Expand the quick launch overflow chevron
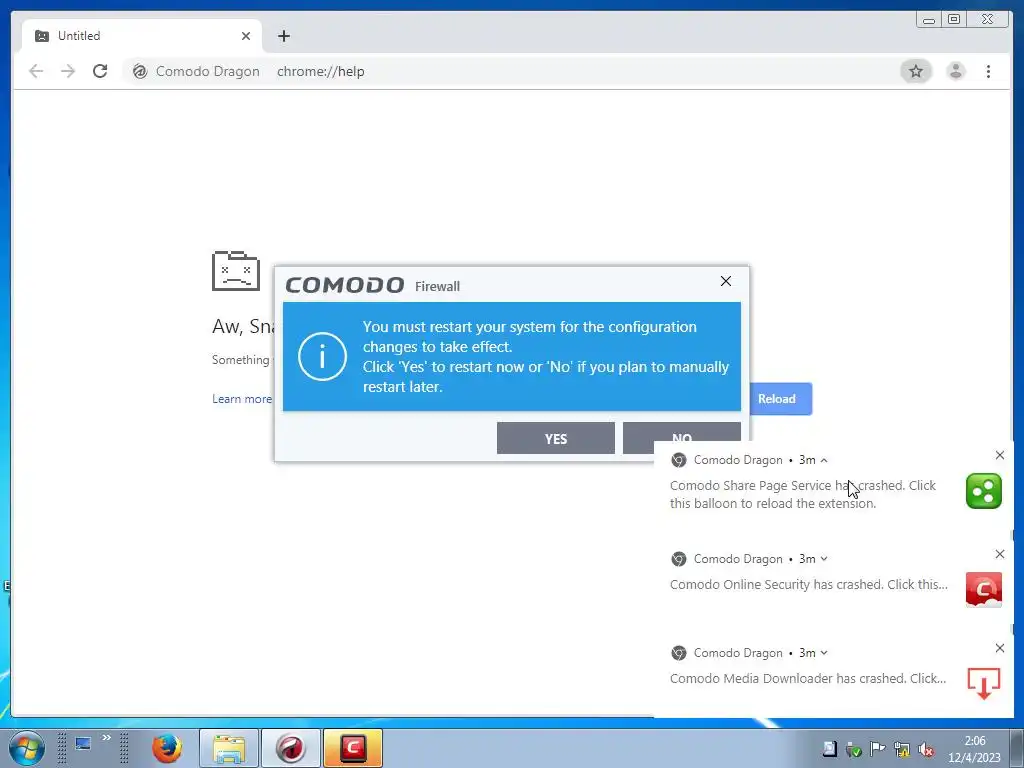Viewport: 1024px width, 768px height. pos(106,738)
